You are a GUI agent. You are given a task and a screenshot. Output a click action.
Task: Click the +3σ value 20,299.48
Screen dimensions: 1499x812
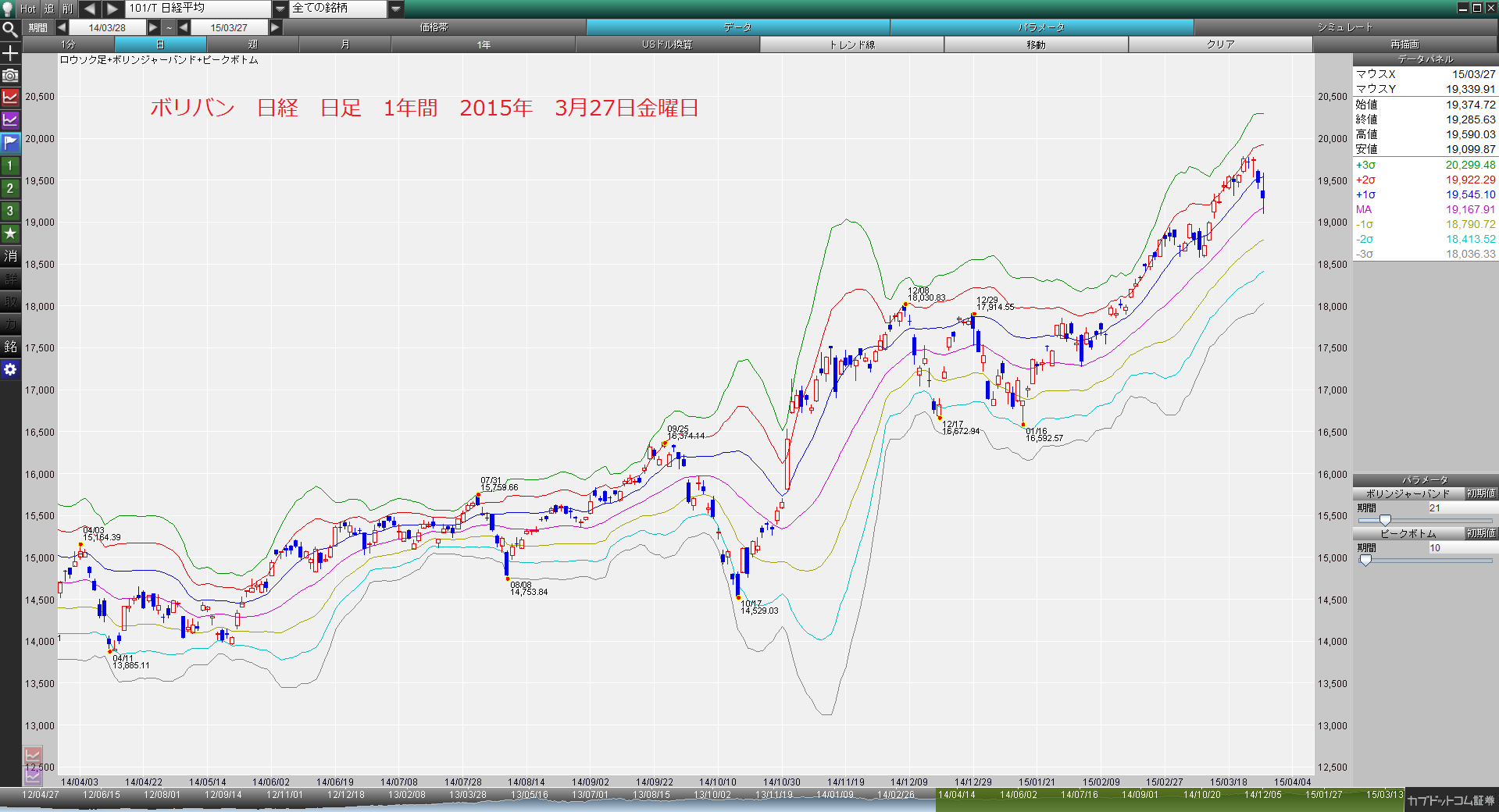coord(1470,165)
